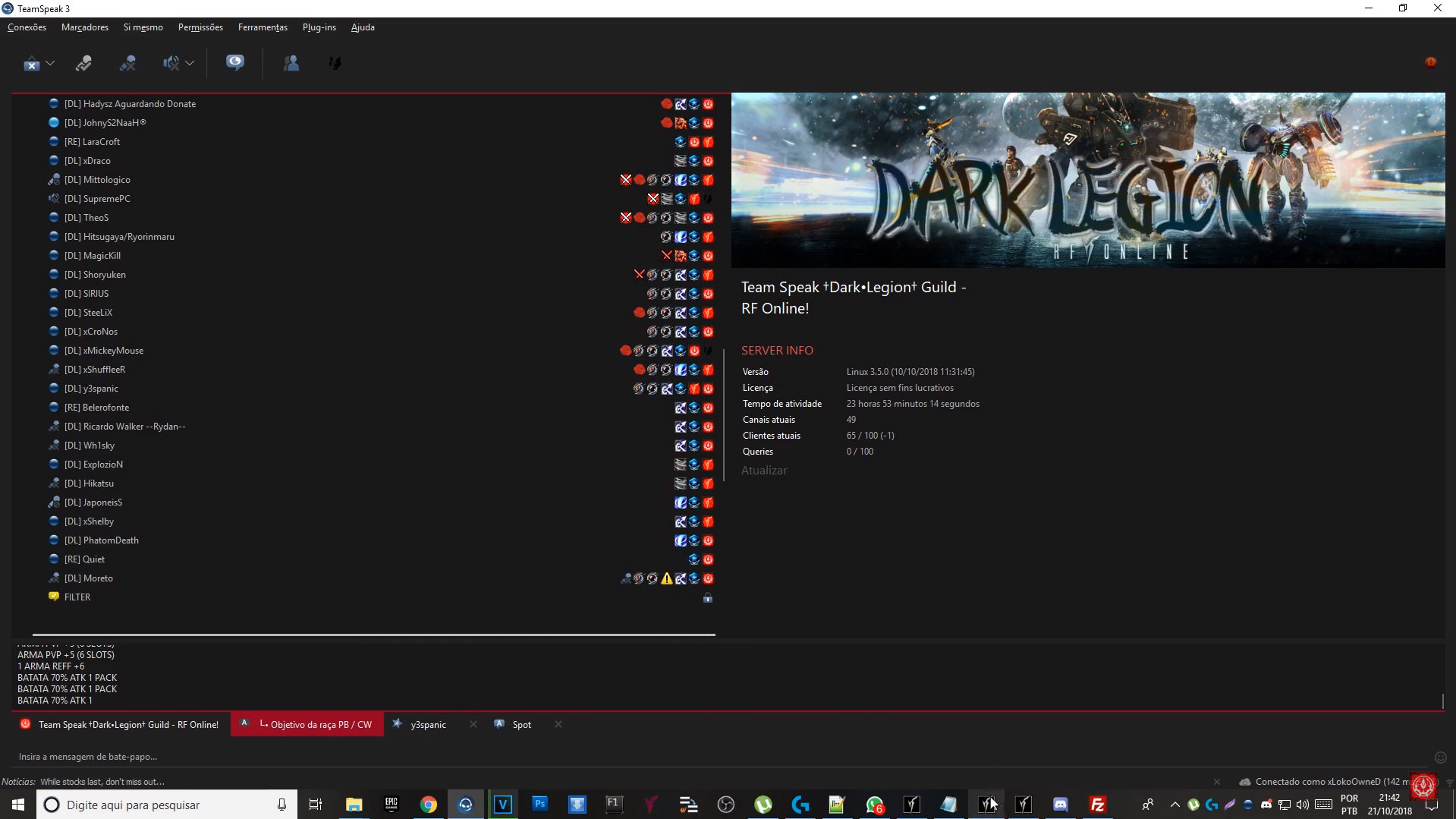Open FileZilla from the taskbar
The image size is (1456, 819).
1097,805
